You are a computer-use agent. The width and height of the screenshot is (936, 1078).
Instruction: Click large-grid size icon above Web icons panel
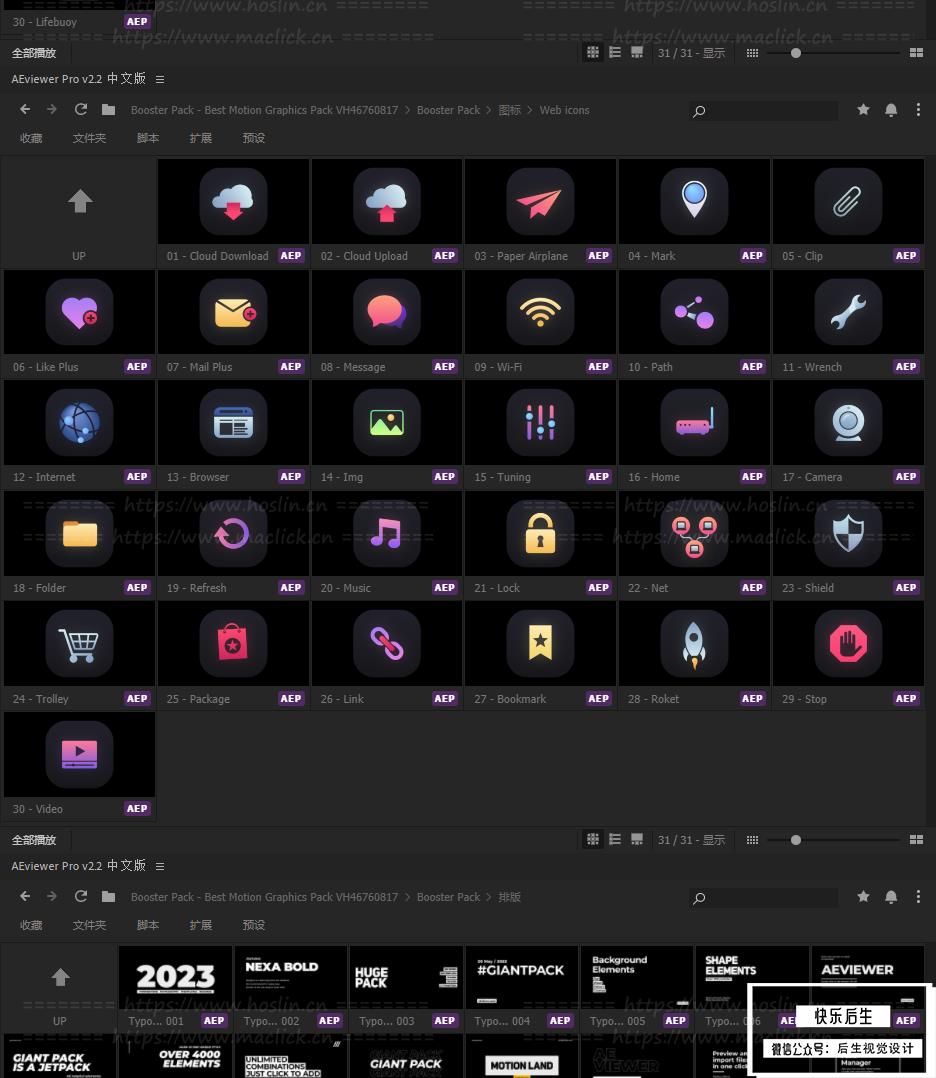click(x=916, y=52)
